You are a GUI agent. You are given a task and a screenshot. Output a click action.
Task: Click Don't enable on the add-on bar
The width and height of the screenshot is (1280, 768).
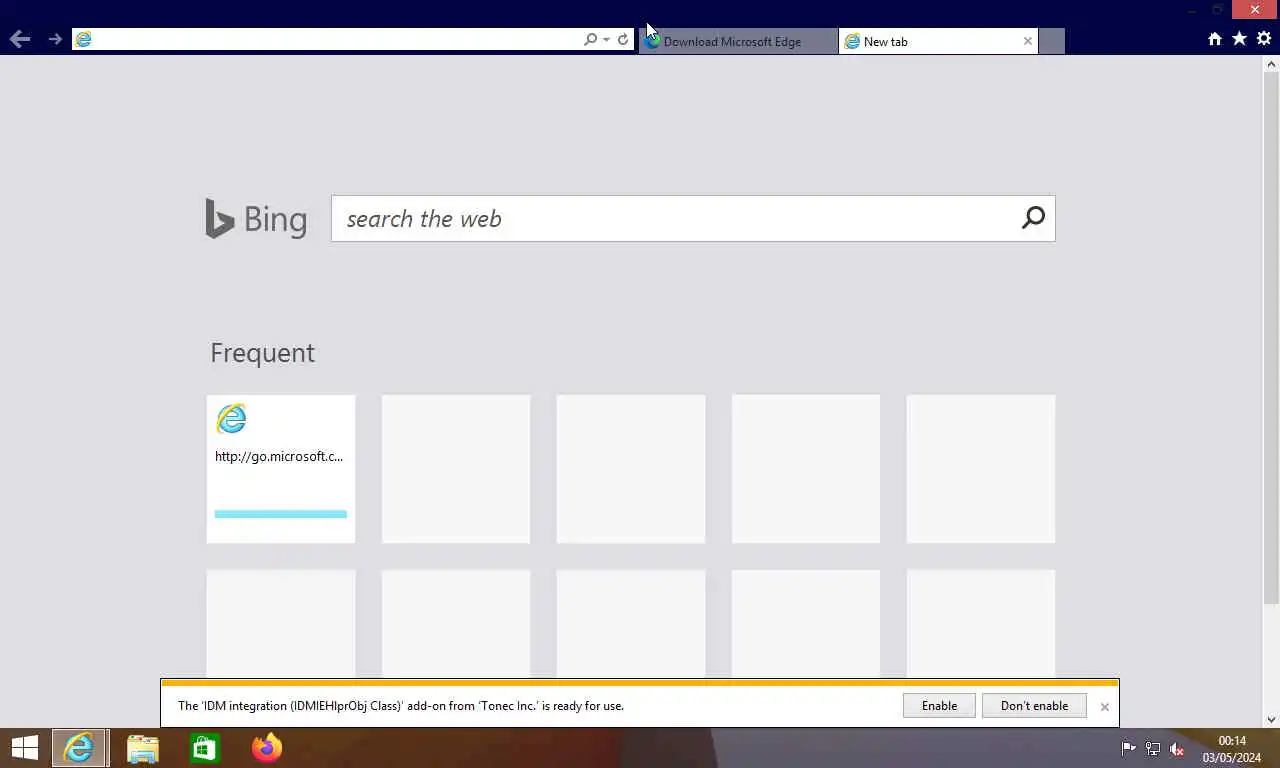(x=1034, y=706)
